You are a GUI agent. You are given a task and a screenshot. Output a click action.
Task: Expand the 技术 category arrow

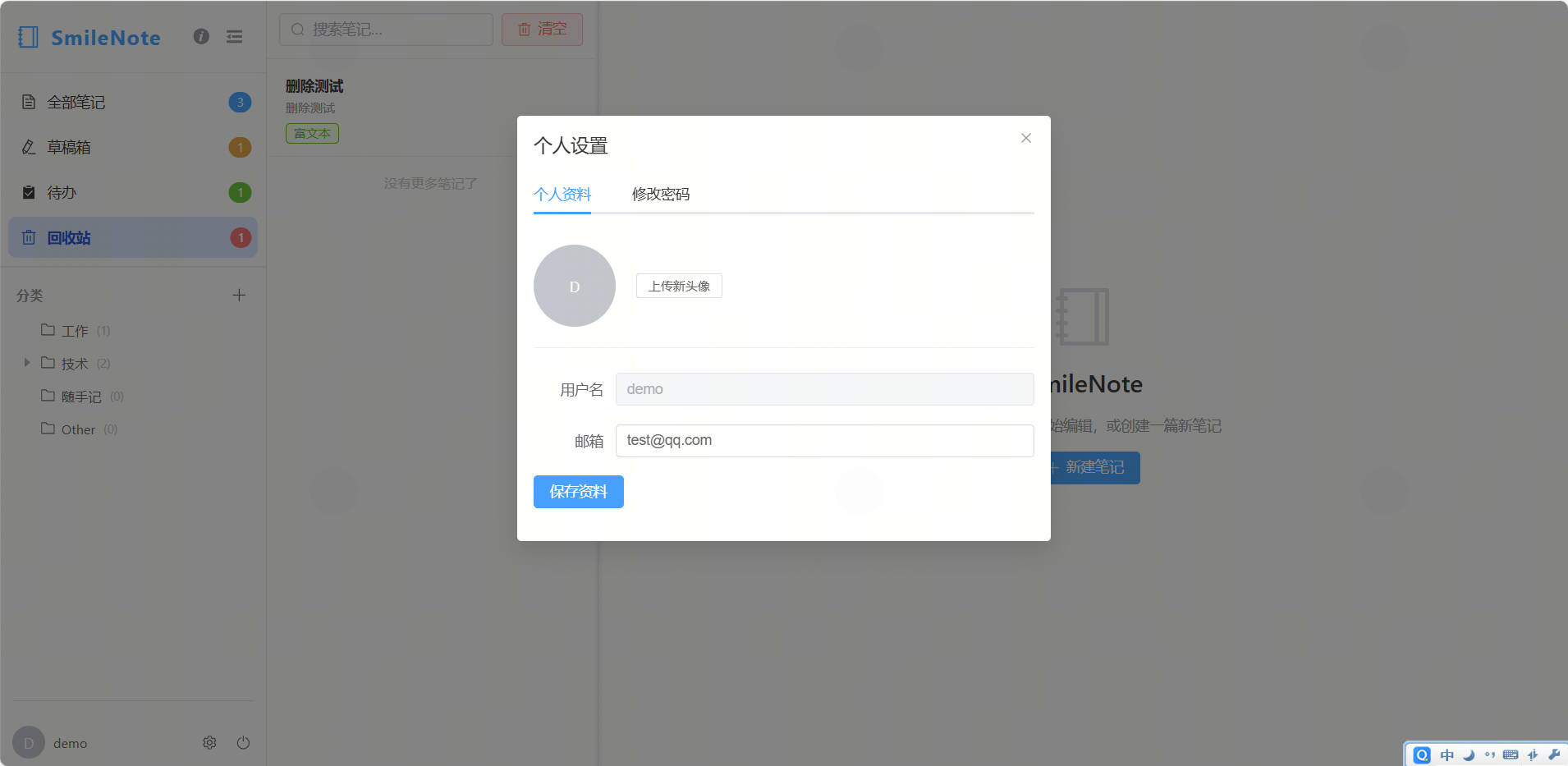click(27, 362)
